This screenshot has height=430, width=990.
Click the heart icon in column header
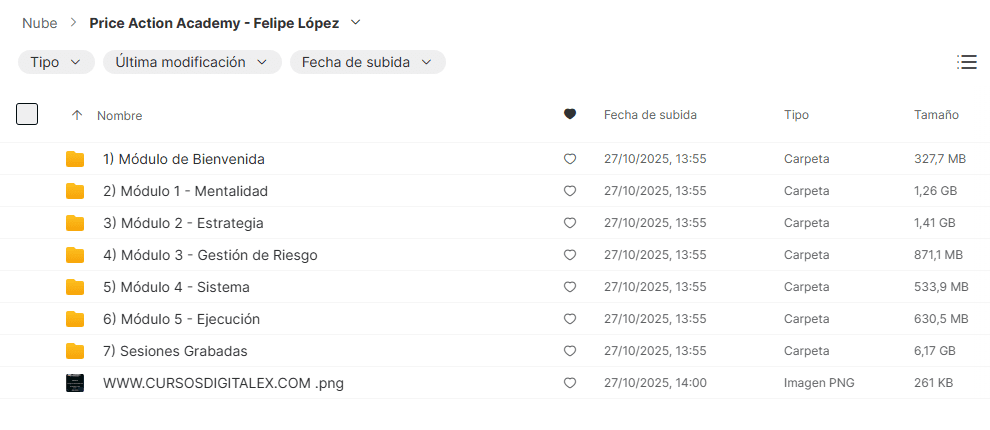[x=570, y=115]
